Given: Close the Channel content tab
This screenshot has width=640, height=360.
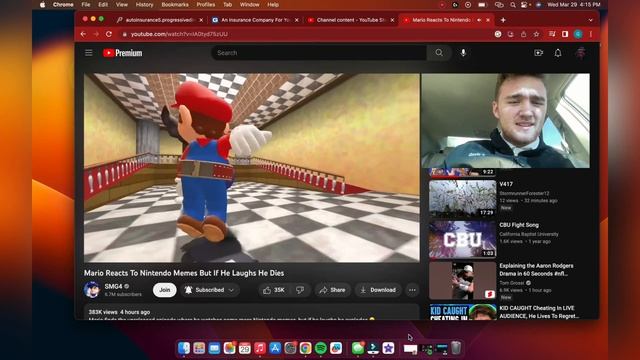Looking at the screenshot, I should coord(392,20).
